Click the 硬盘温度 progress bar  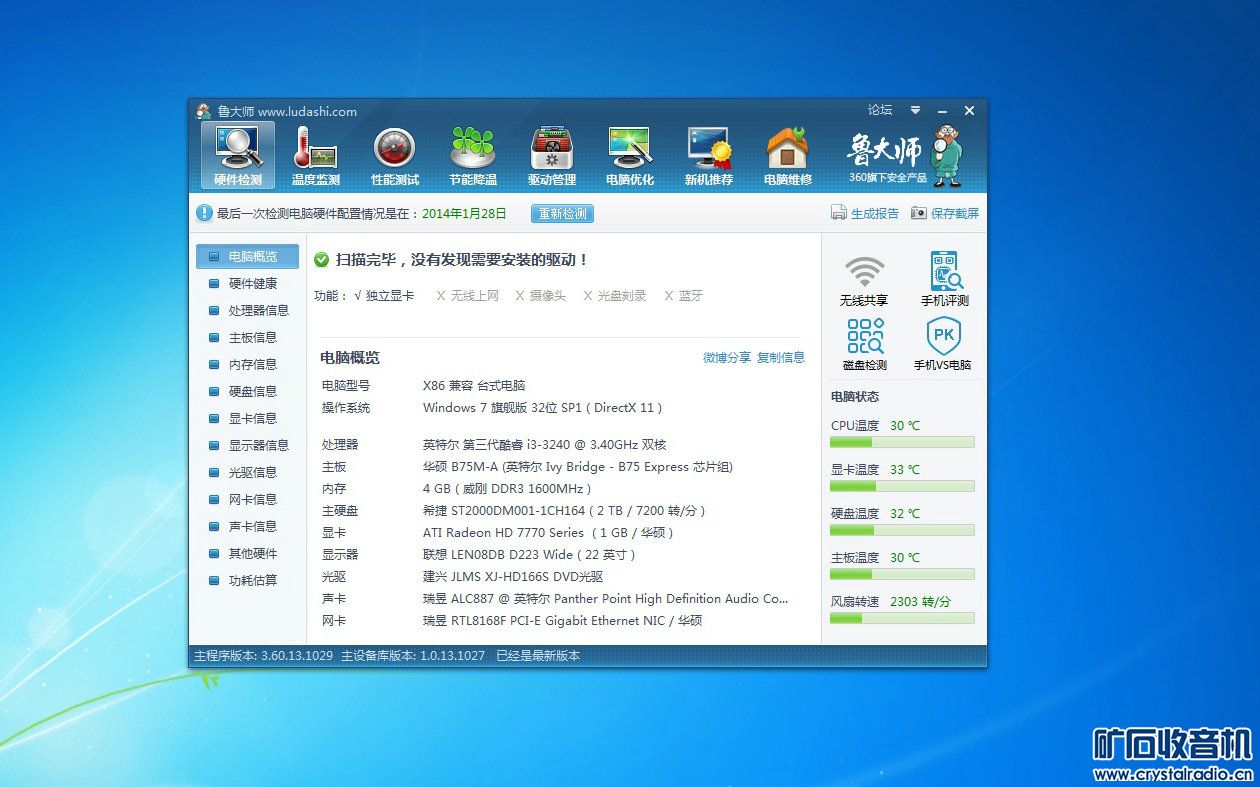click(x=902, y=530)
